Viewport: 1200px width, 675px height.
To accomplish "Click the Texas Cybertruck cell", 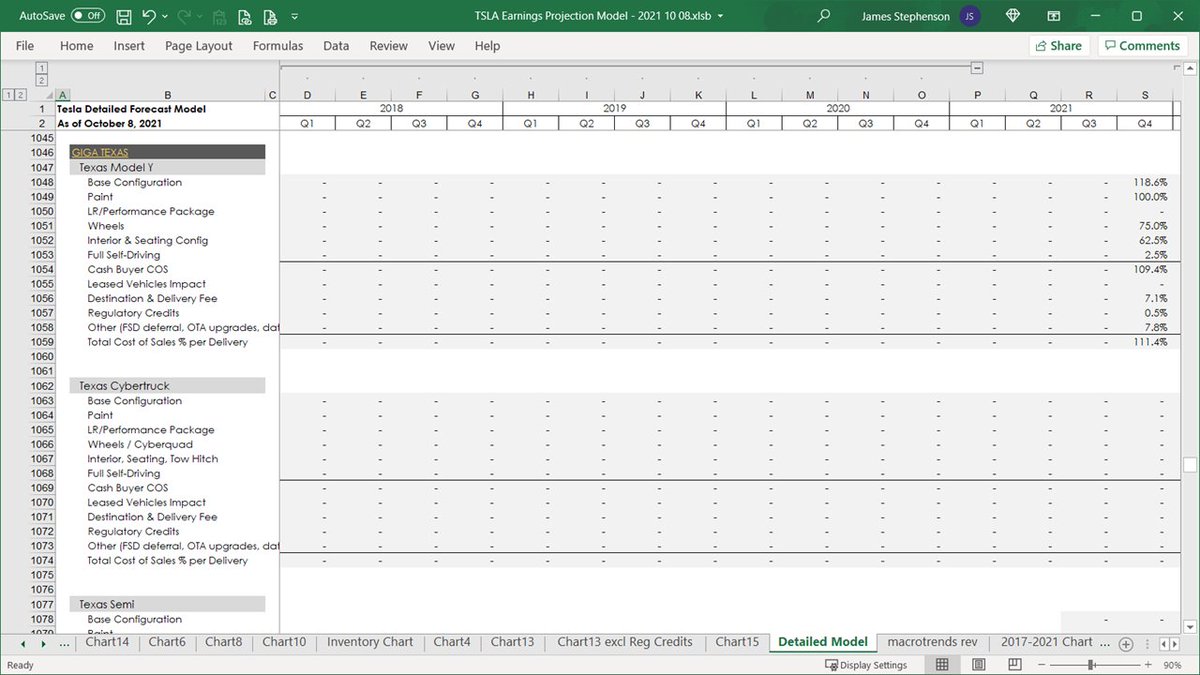I will click(168, 386).
